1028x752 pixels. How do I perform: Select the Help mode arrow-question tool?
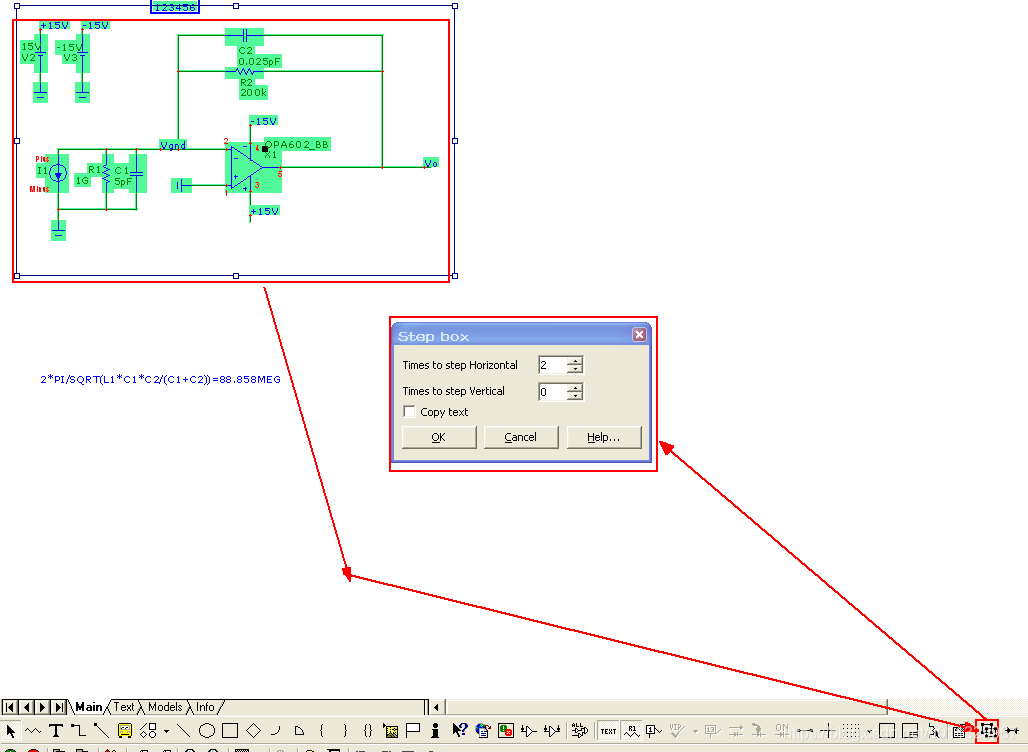point(460,730)
